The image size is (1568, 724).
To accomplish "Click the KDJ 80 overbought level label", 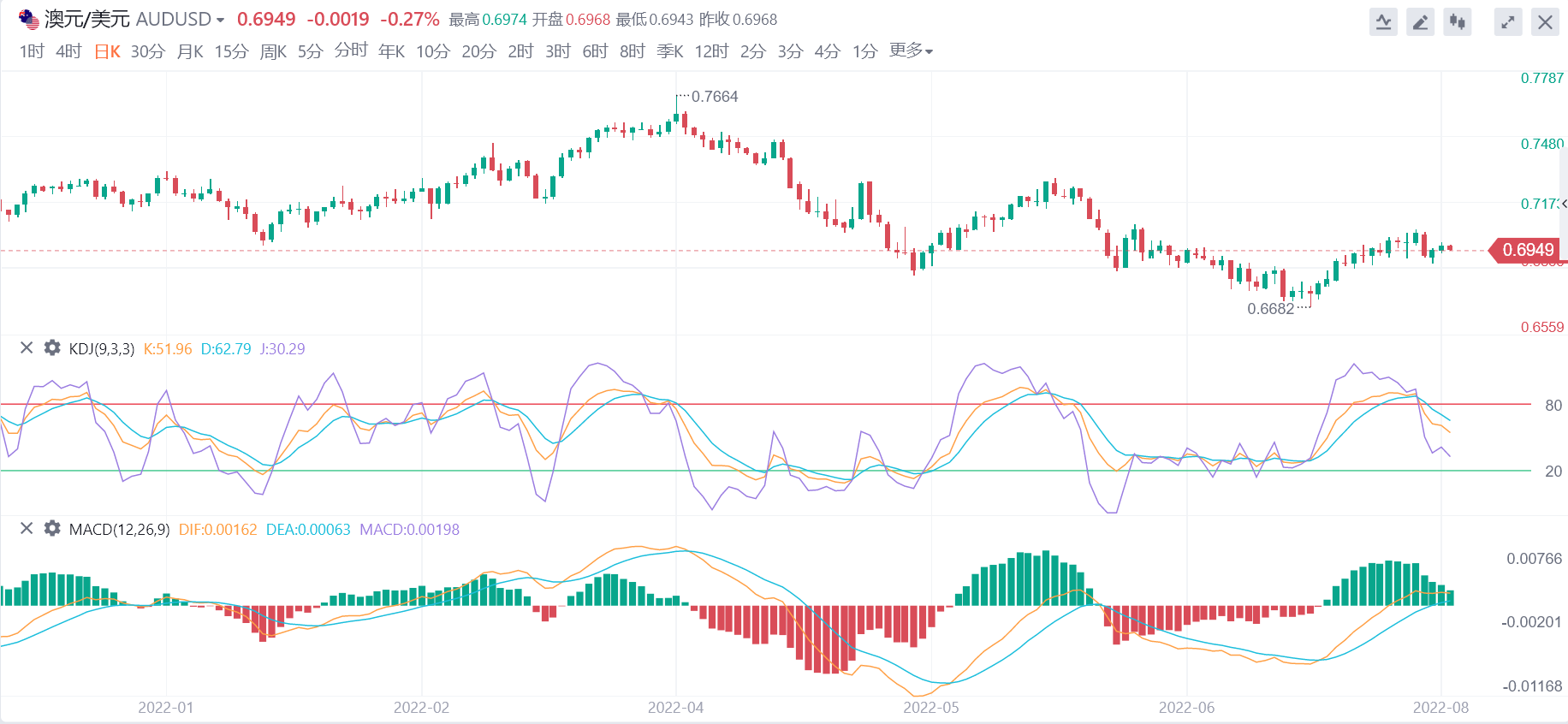I will (1553, 406).
